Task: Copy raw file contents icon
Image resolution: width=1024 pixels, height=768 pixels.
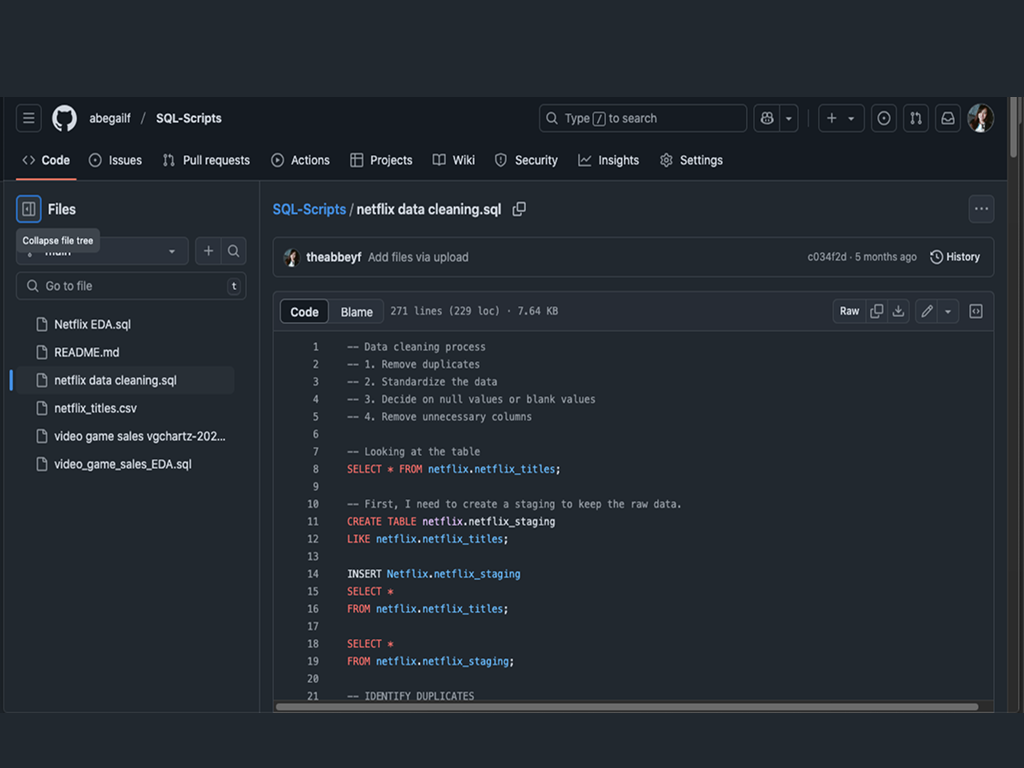Action: pos(876,312)
